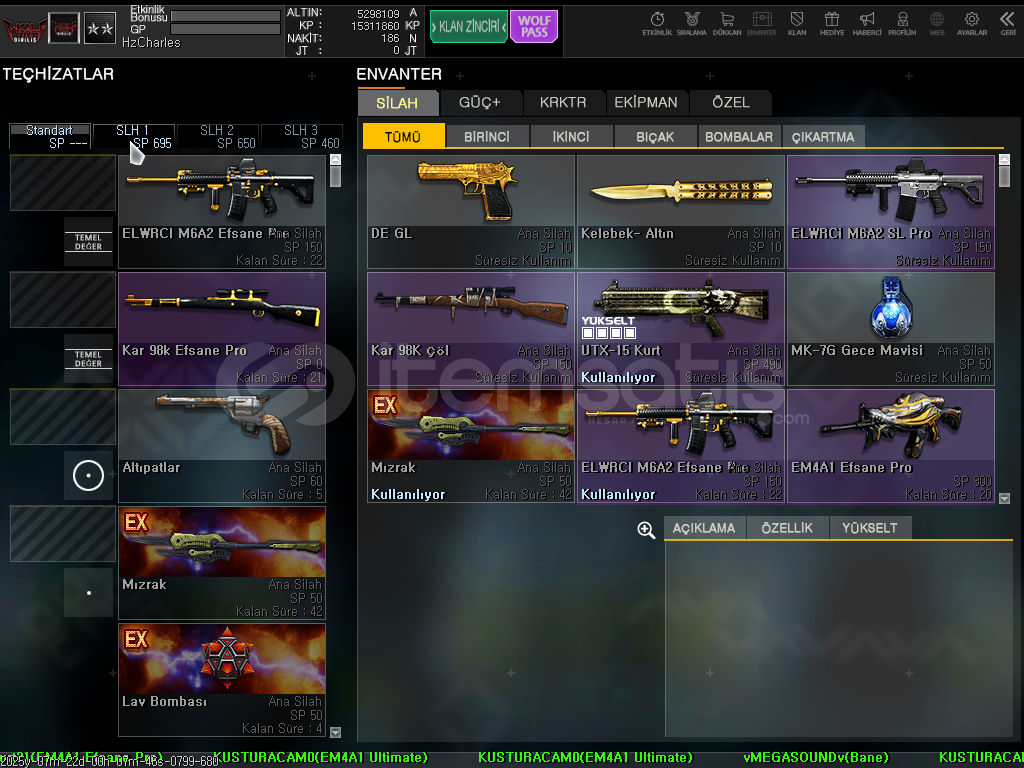Click the dot crosshair icon beside Mızrak slot
Screen dimensions: 1024x768
(x=88, y=592)
